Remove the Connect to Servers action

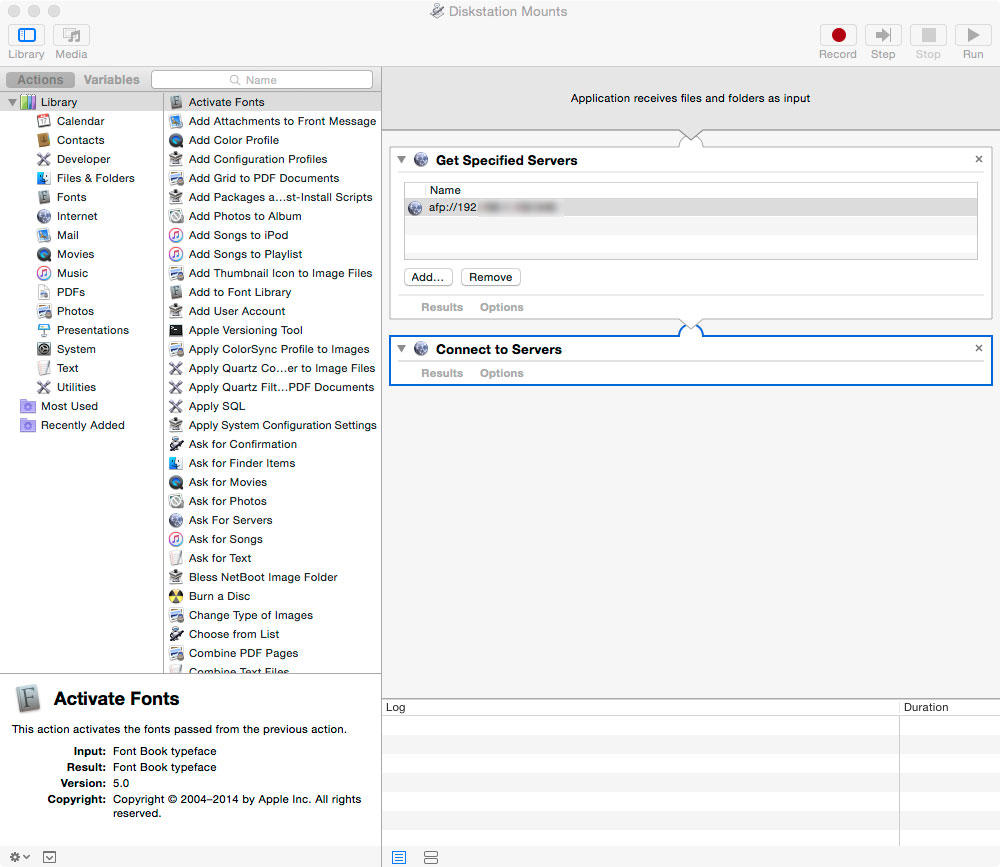click(979, 348)
